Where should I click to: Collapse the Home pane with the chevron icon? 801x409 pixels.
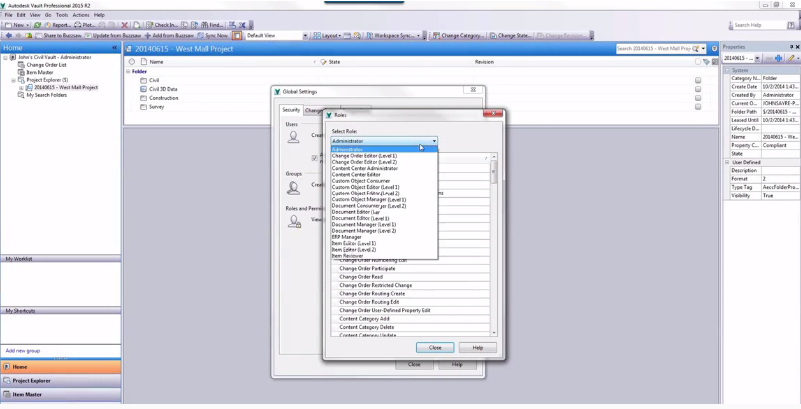point(114,48)
